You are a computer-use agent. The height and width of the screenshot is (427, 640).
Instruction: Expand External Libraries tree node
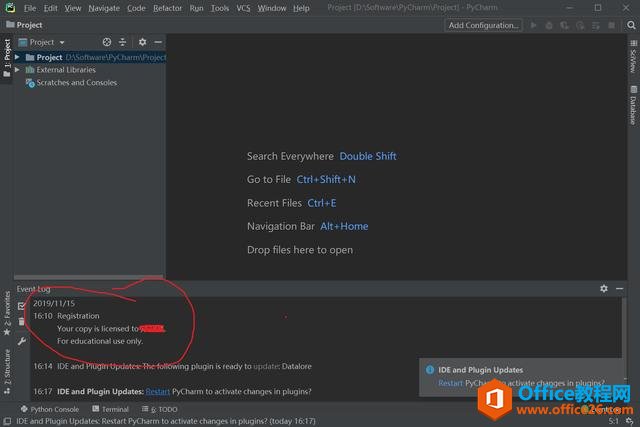point(17,70)
